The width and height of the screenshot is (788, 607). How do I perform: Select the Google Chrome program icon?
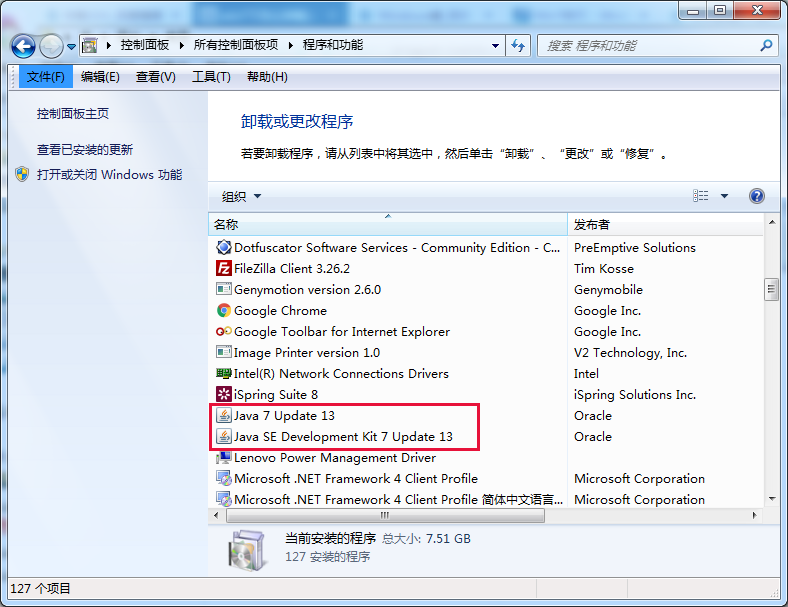(x=223, y=311)
